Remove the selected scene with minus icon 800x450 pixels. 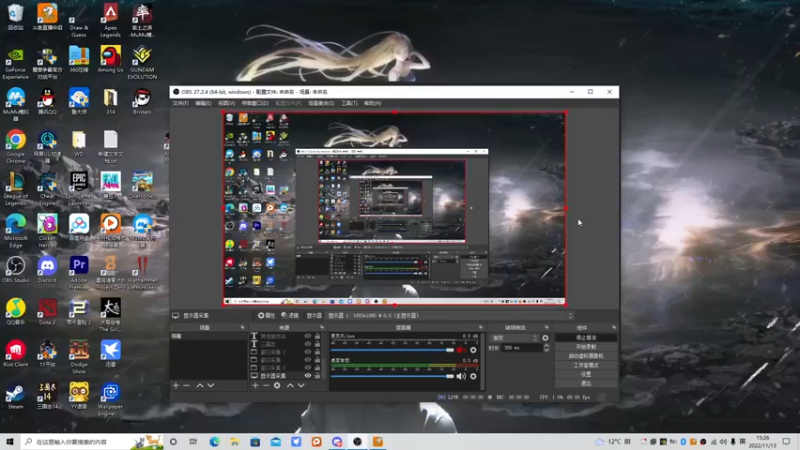(x=187, y=386)
